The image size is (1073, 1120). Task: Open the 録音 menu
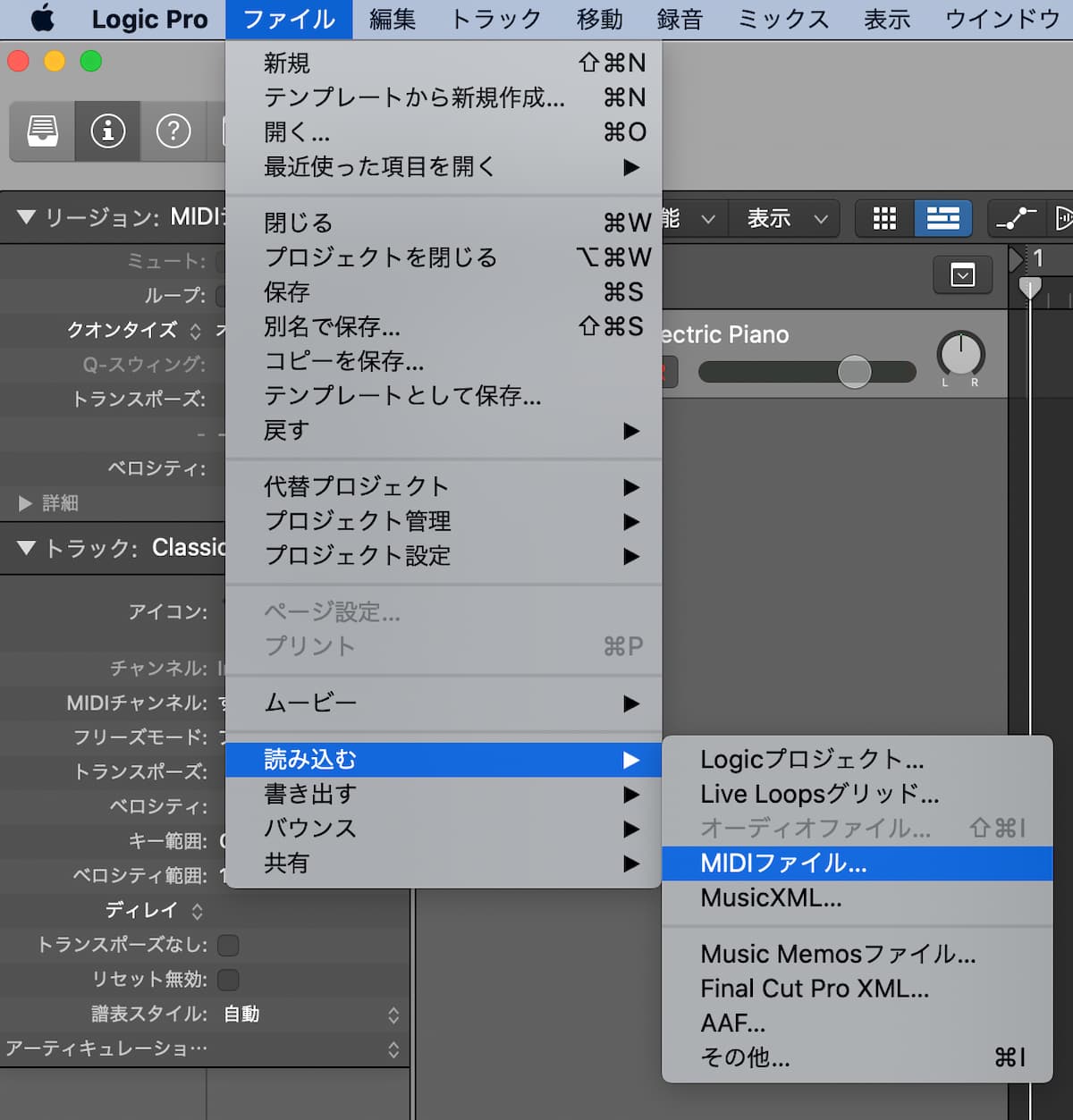coord(680,19)
